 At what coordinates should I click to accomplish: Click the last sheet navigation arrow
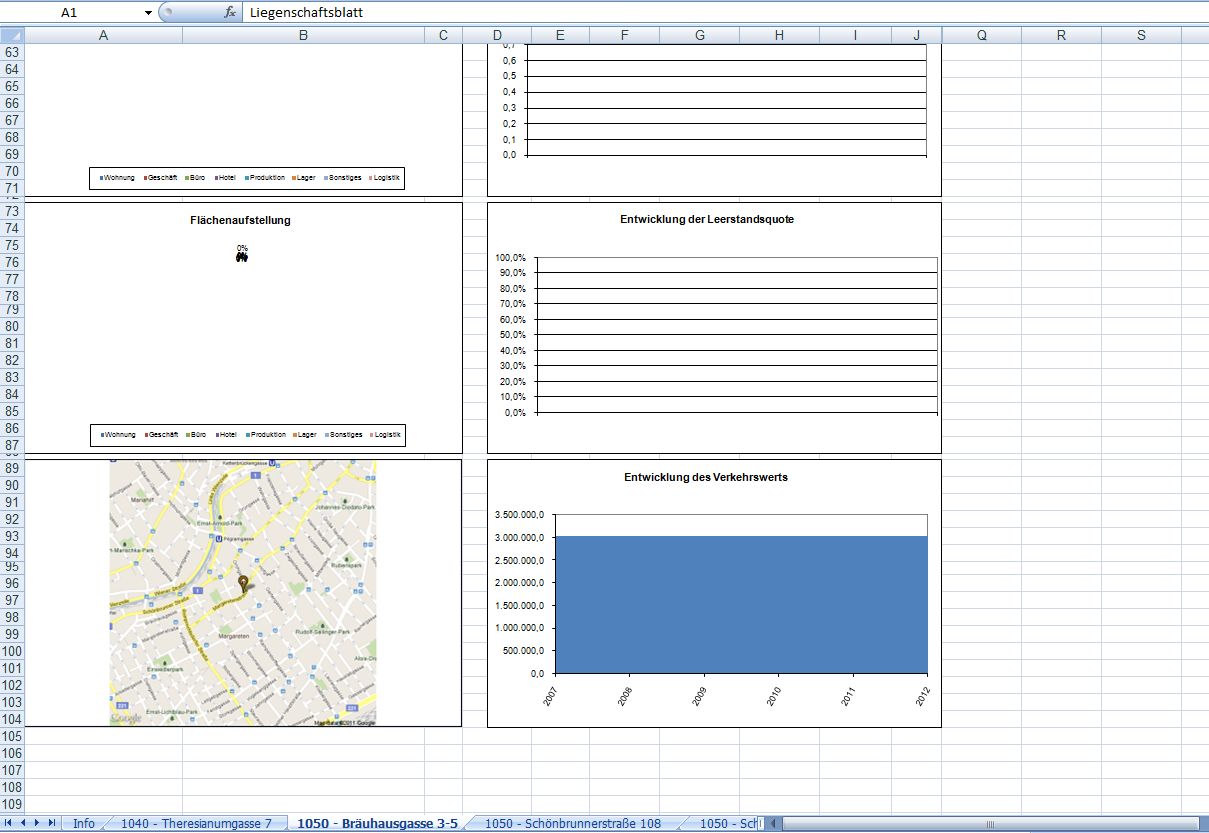point(51,823)
